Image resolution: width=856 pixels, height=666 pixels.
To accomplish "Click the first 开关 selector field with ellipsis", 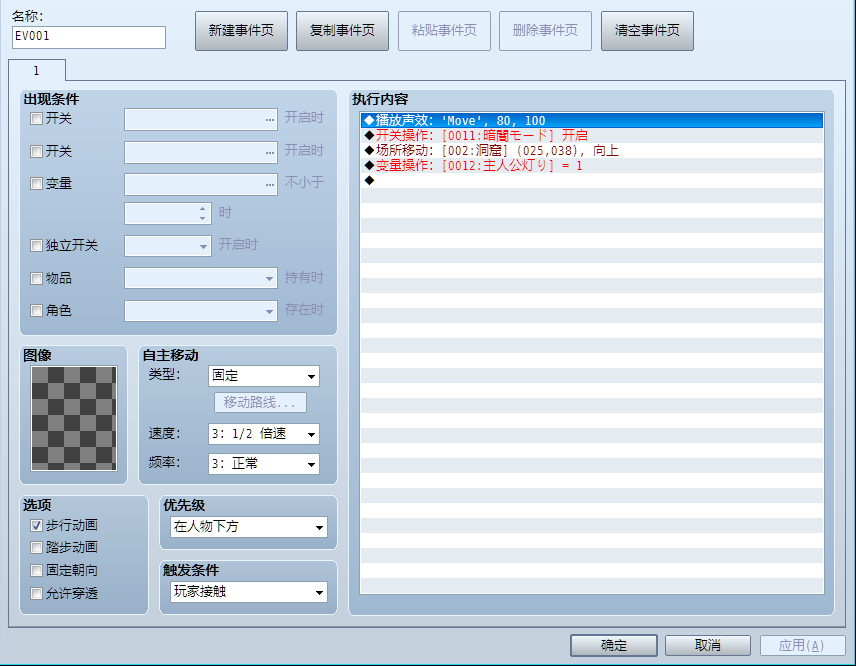I will point(201,120).
